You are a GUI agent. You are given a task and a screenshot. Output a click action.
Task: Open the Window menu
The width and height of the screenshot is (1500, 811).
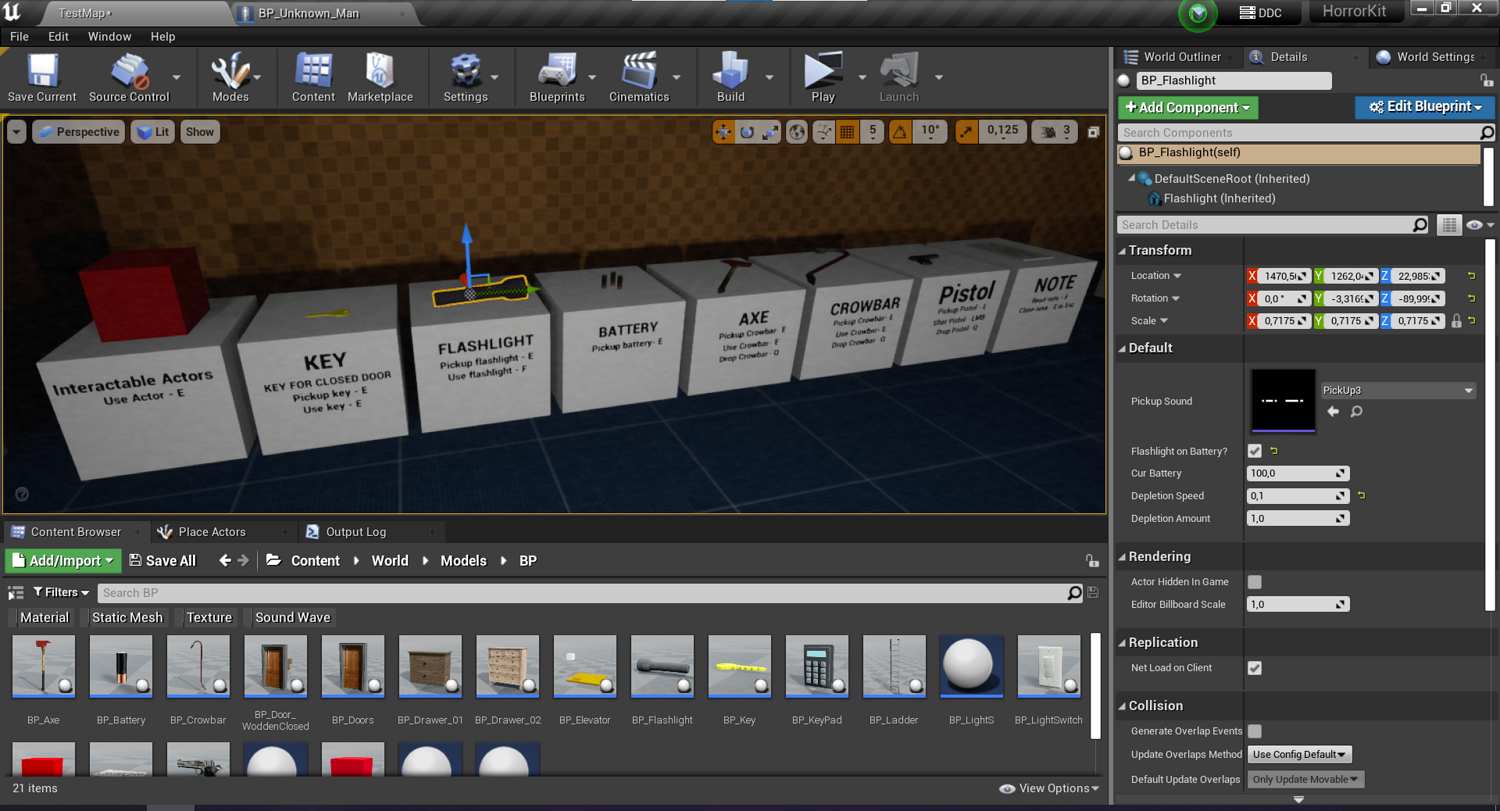109,36
